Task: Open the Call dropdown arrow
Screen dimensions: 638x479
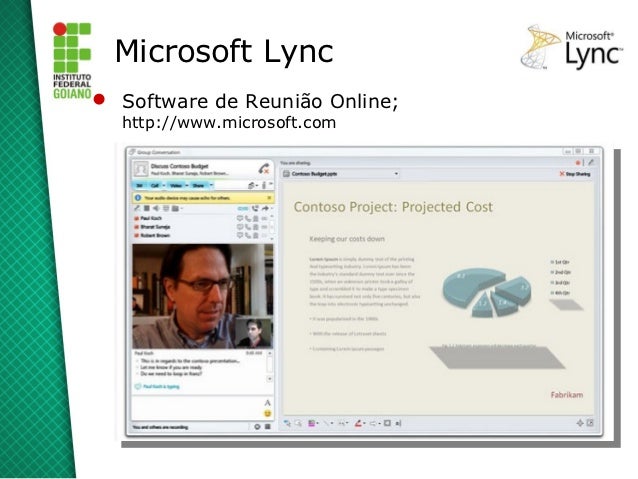Action: pos(164,186)
